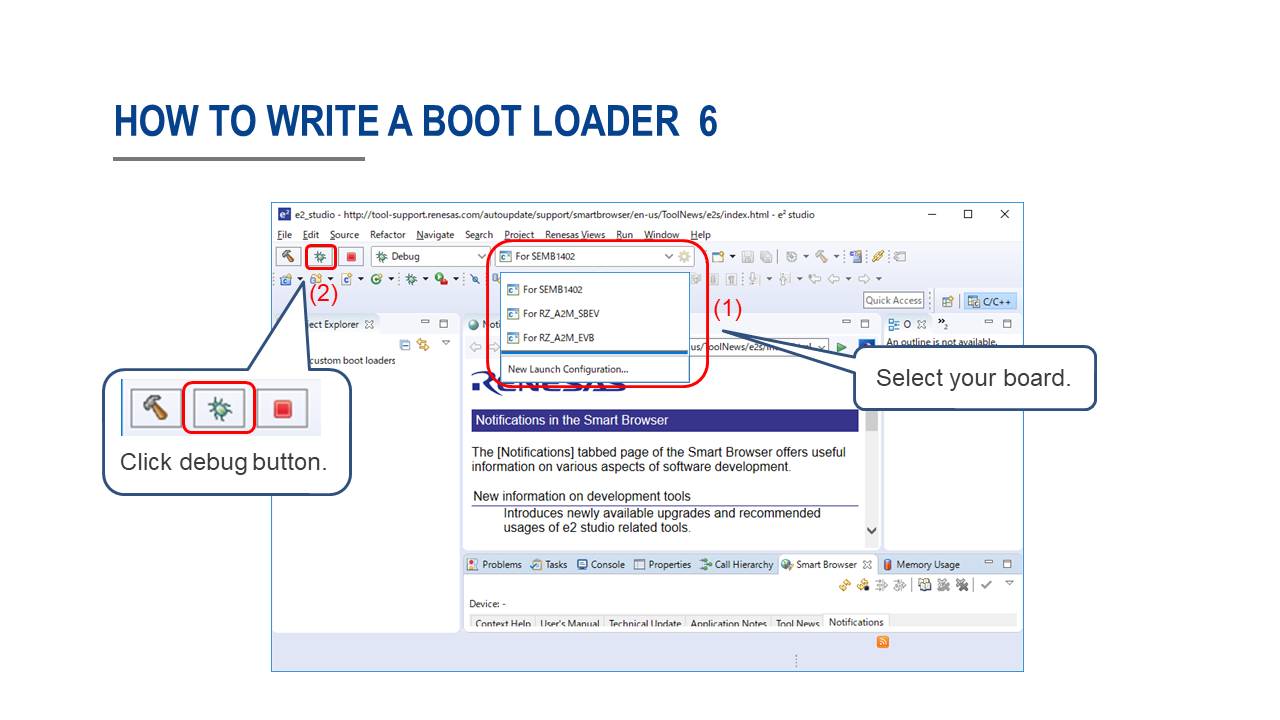Switch to the Memory Usage tab

coord(921,564)
